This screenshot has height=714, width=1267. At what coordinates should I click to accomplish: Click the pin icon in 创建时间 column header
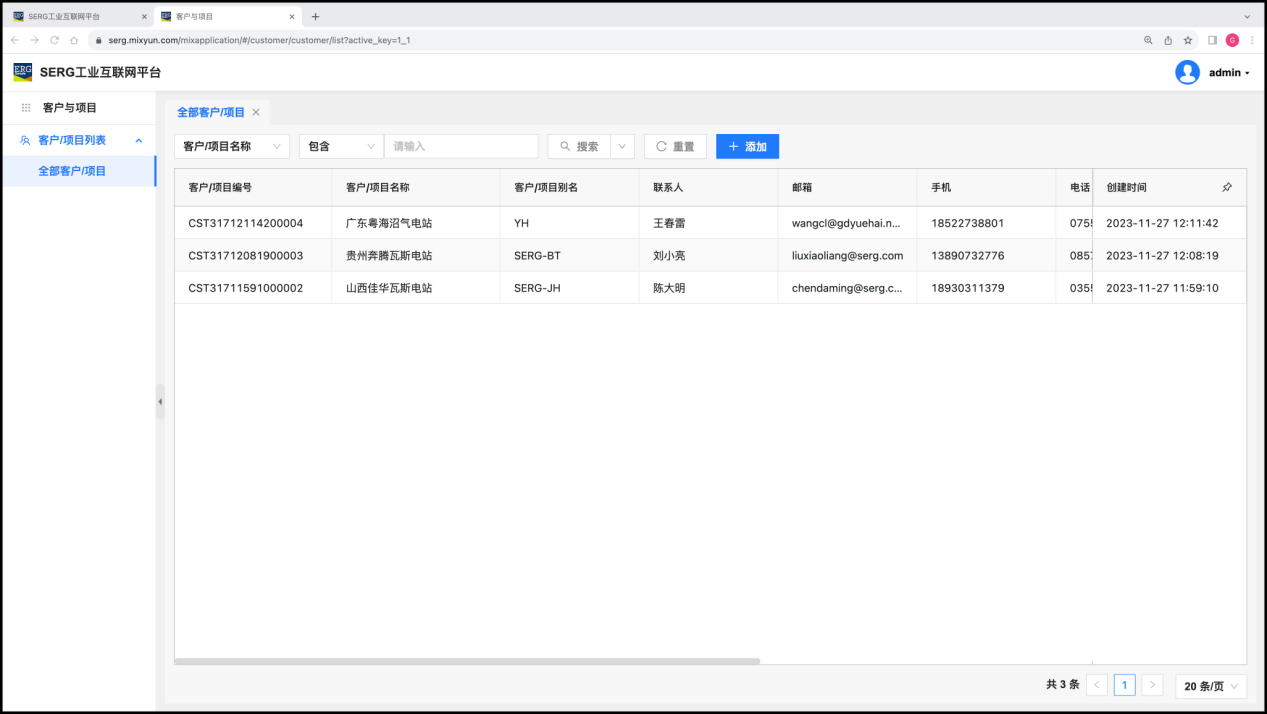[1227, 187]
